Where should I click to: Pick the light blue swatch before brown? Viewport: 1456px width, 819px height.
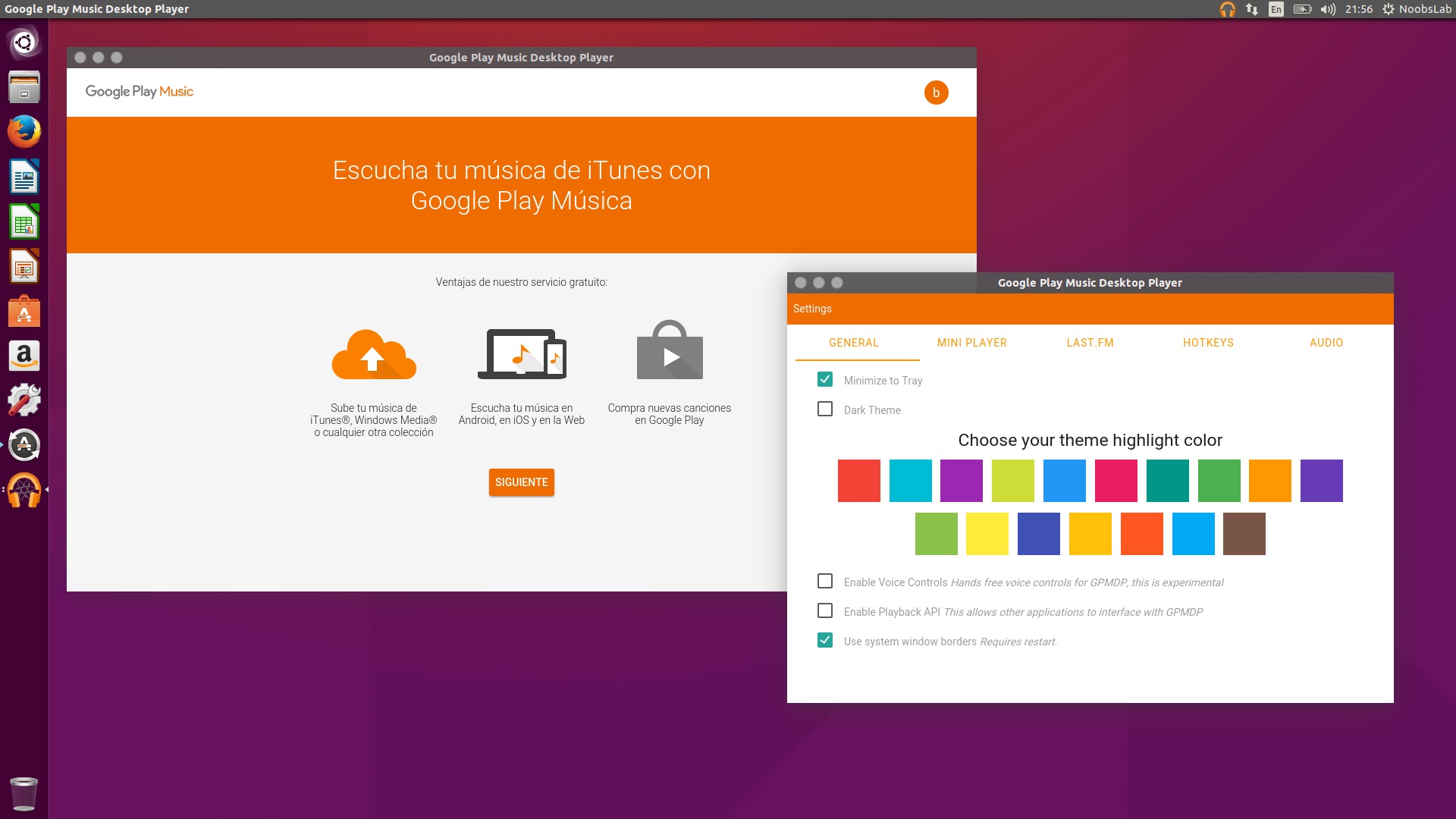pos(1194,534)
